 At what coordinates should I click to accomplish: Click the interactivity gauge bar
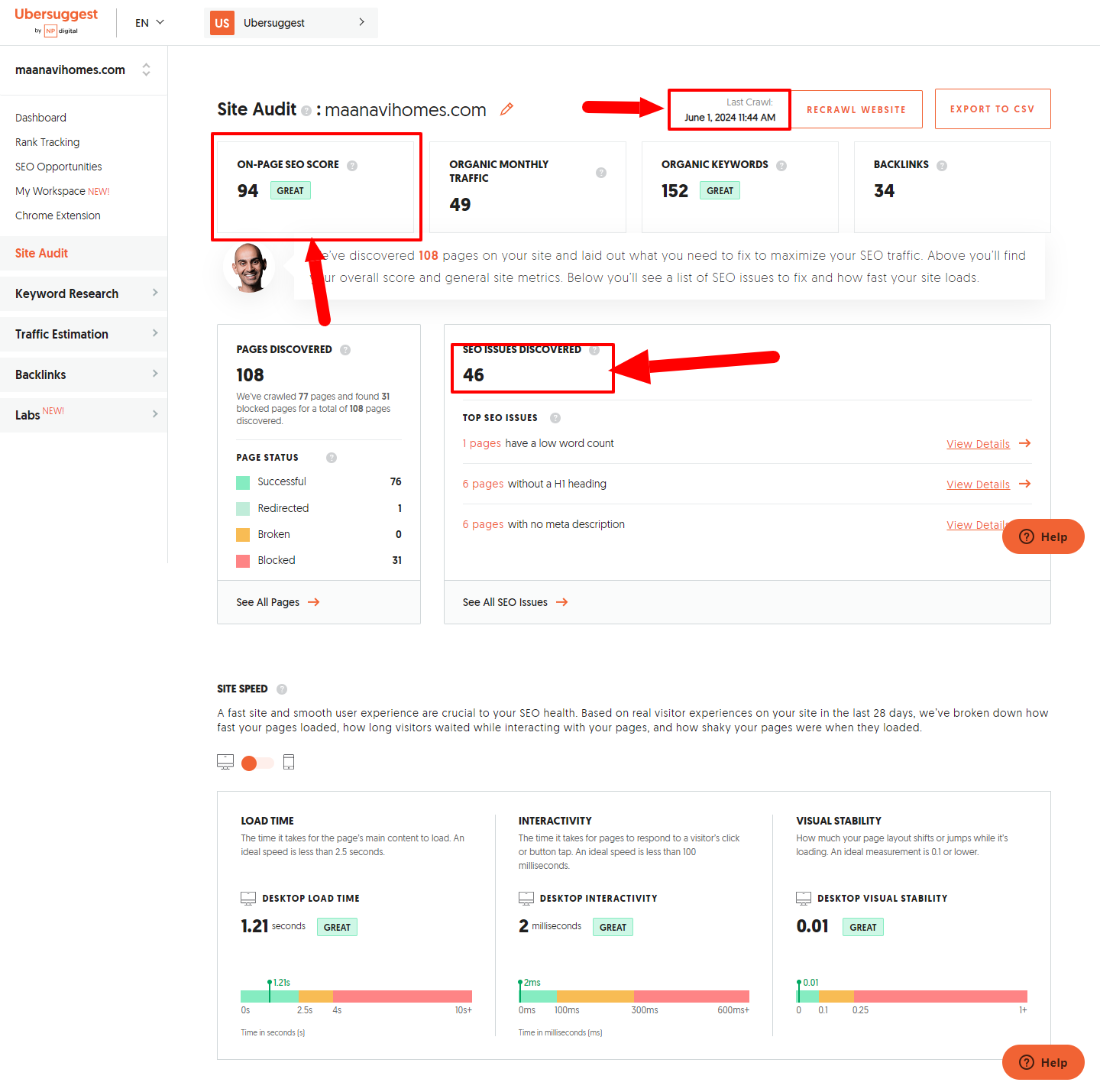coord(634,996)
